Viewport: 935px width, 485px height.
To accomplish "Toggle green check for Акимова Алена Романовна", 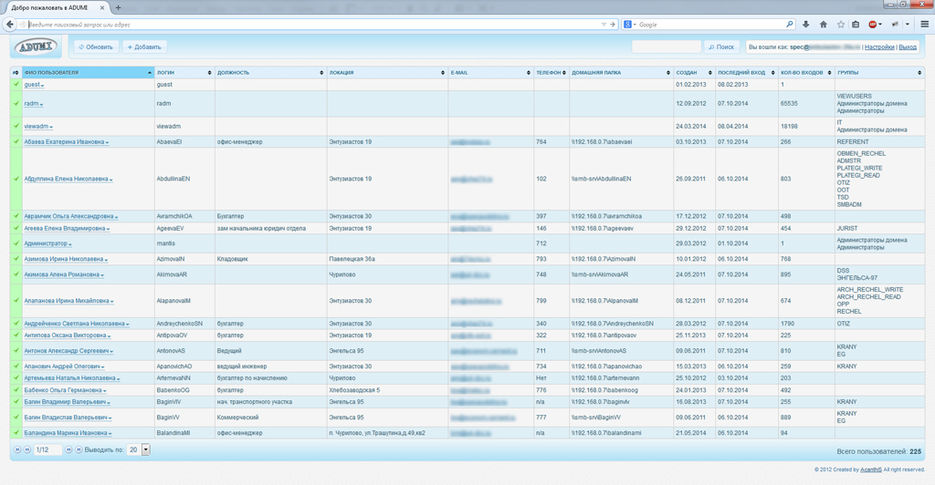I will [16, 274].
